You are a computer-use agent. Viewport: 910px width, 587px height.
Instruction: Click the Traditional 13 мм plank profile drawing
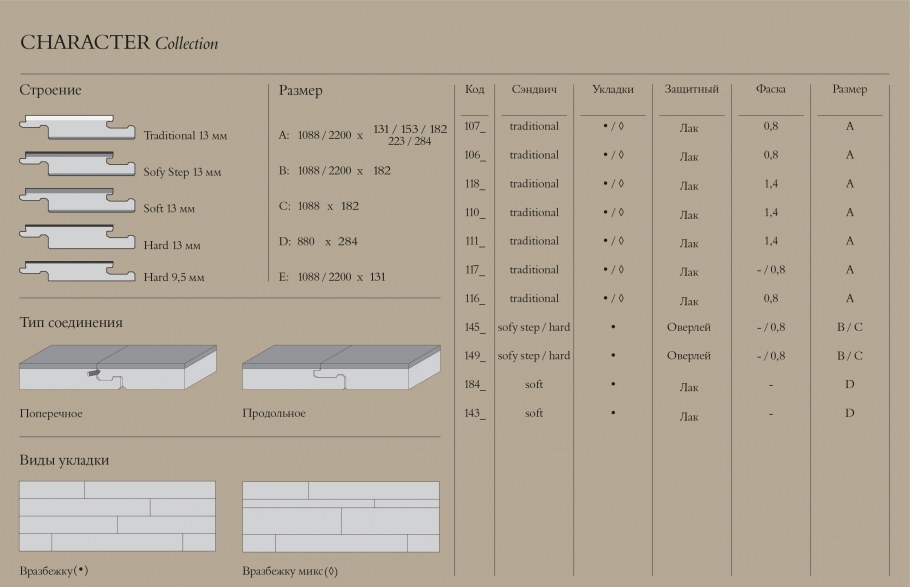click(78, 127)
